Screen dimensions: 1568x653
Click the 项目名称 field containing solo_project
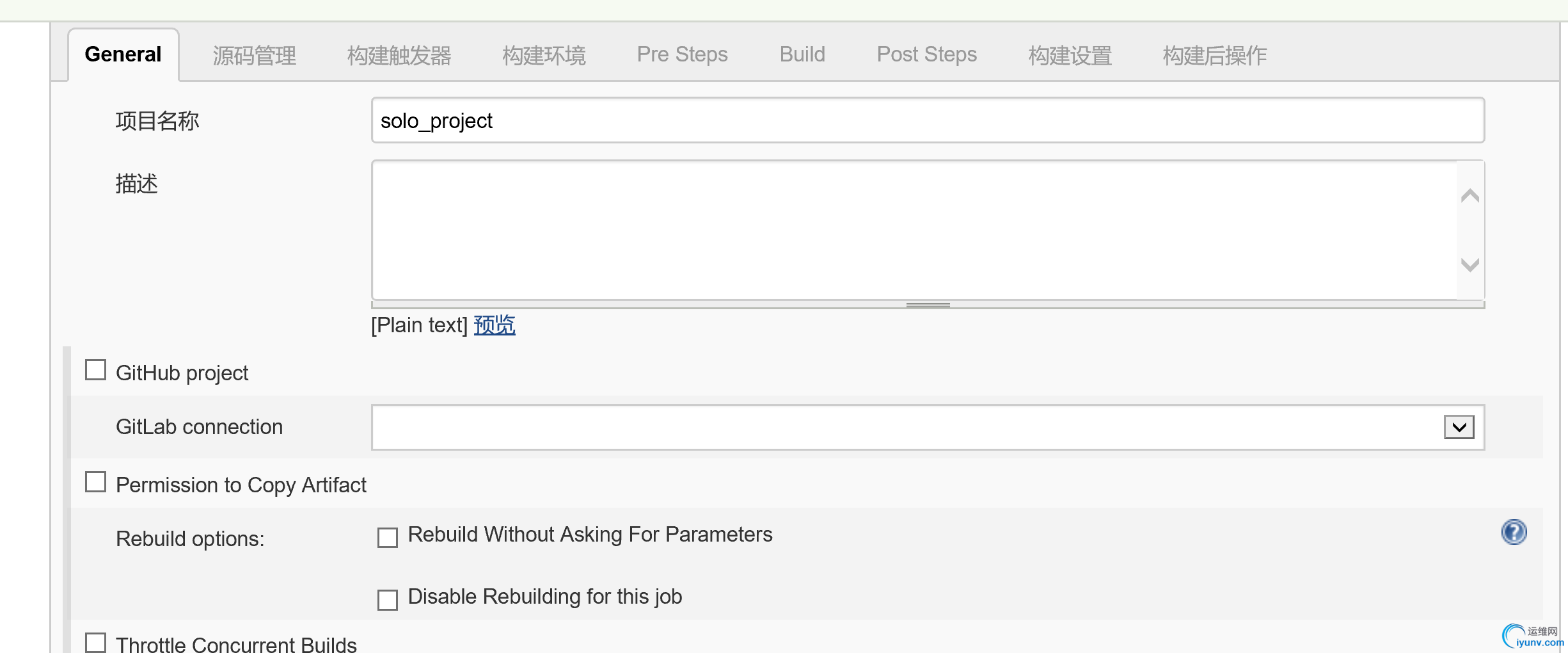click(x=928, y=120)
